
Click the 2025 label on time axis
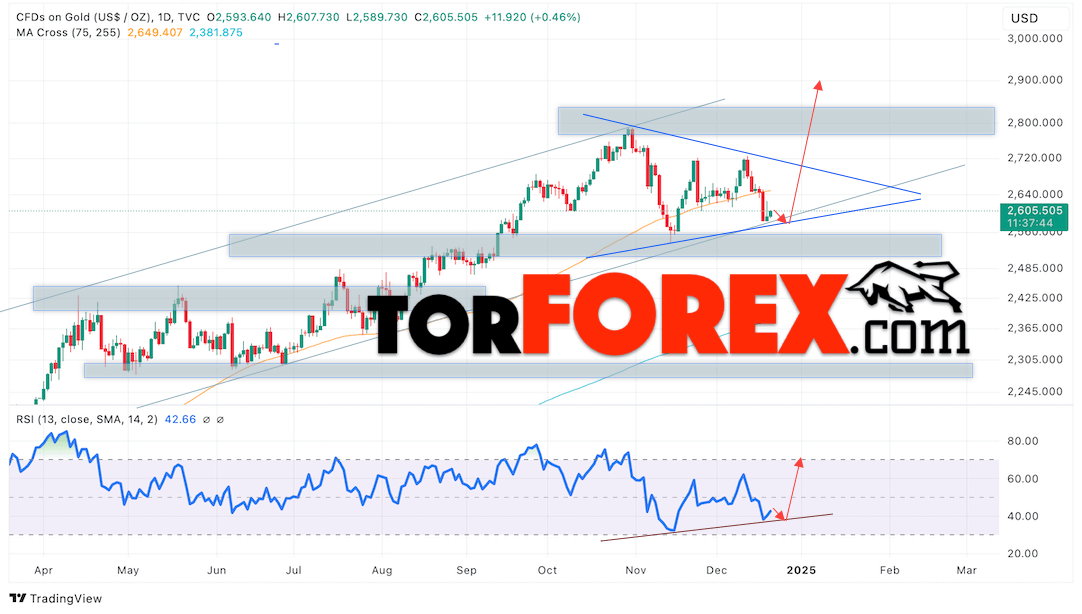click(801, 571)
